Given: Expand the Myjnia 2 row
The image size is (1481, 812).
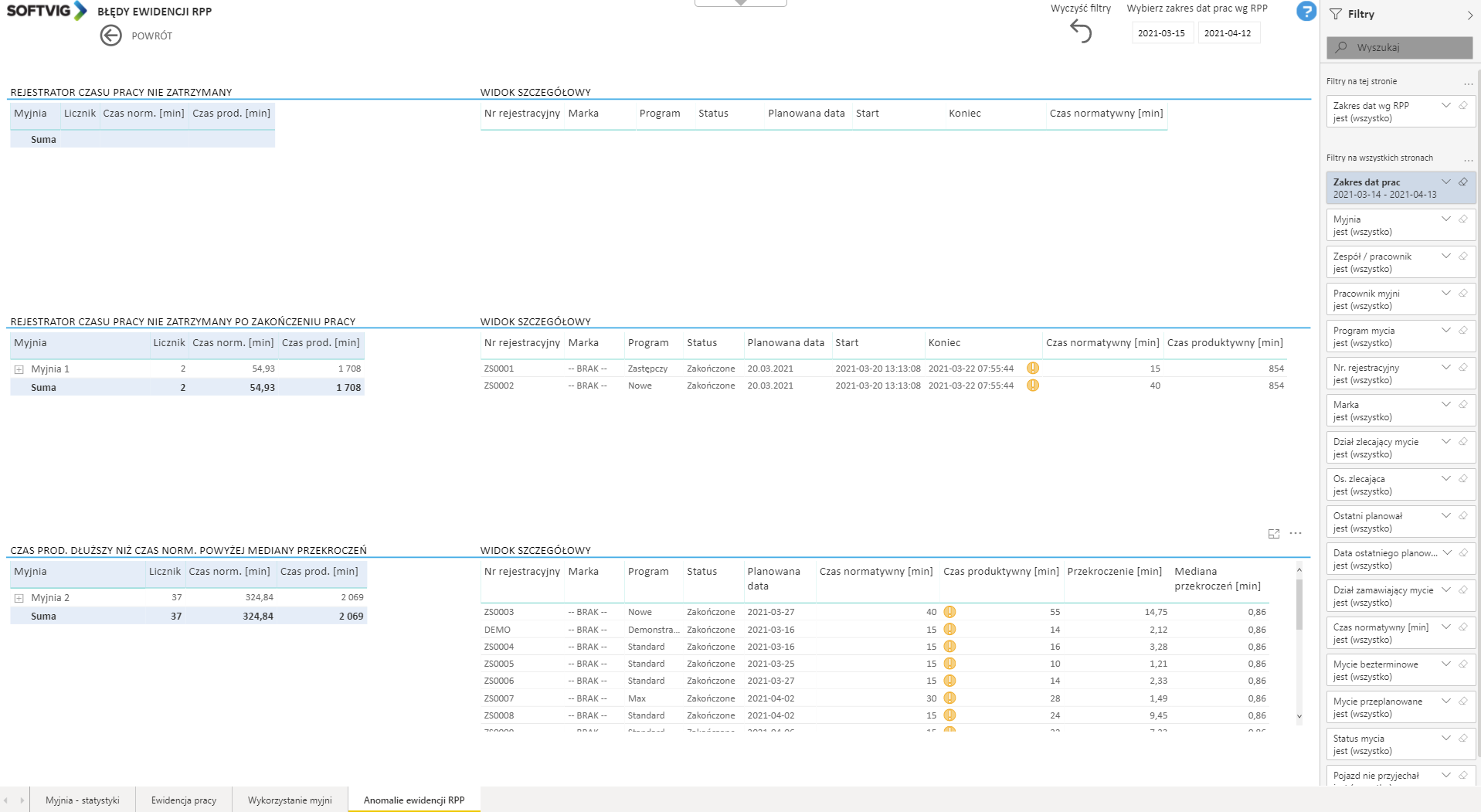Looking at the screenshot, I should point(19,598).
